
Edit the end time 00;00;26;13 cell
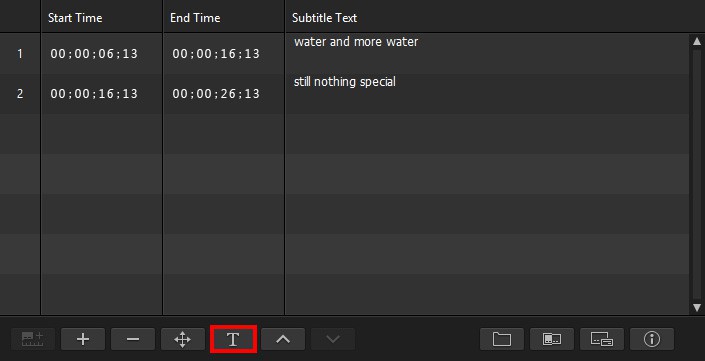click(216, 94)
